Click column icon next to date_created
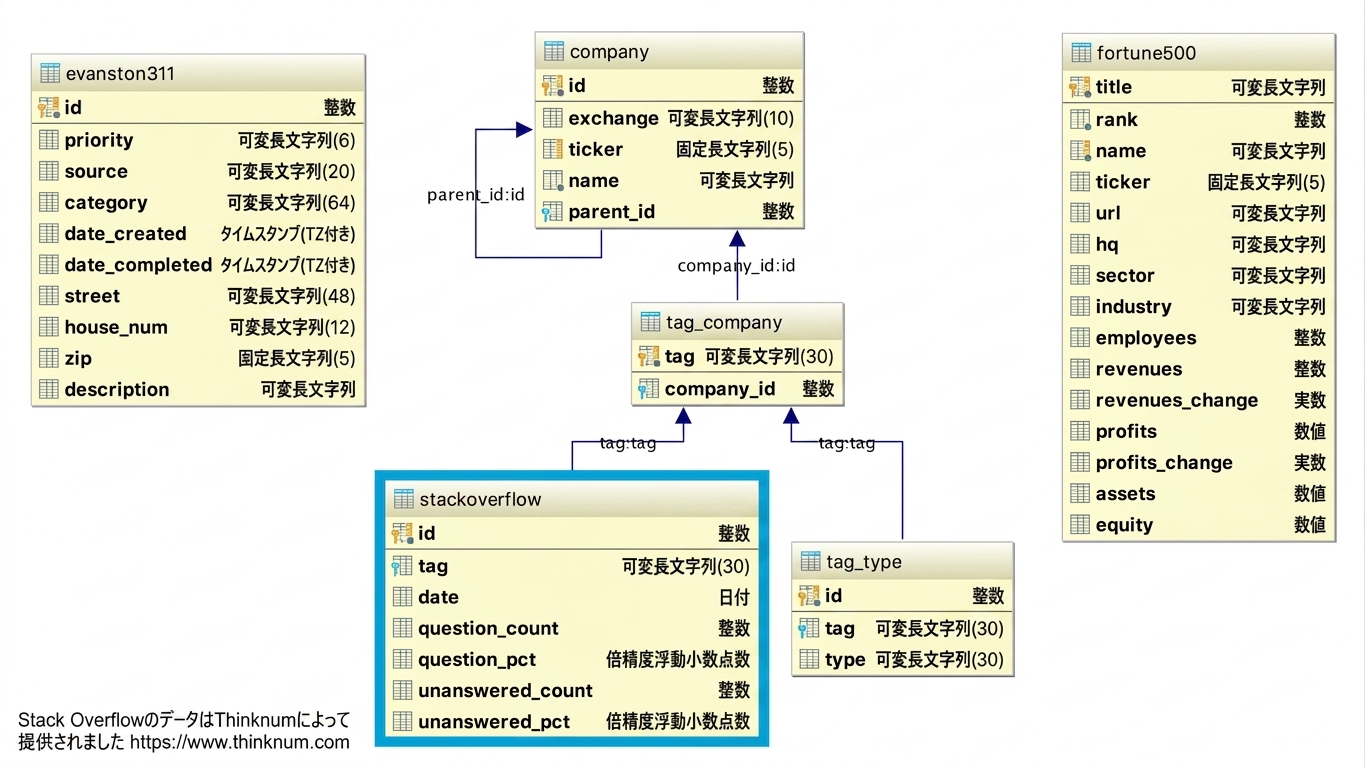Viewport: 1365px width, 768px height. (49, 234)
